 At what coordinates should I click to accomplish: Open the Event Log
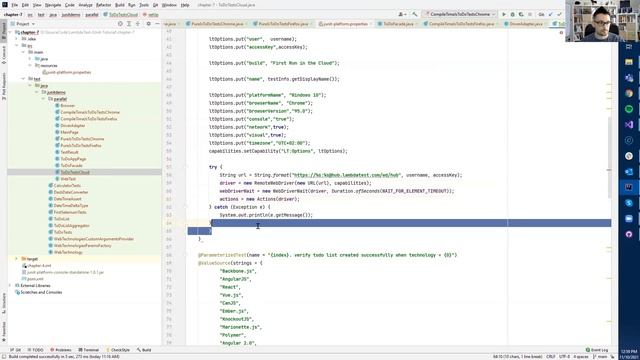[597, 350]
